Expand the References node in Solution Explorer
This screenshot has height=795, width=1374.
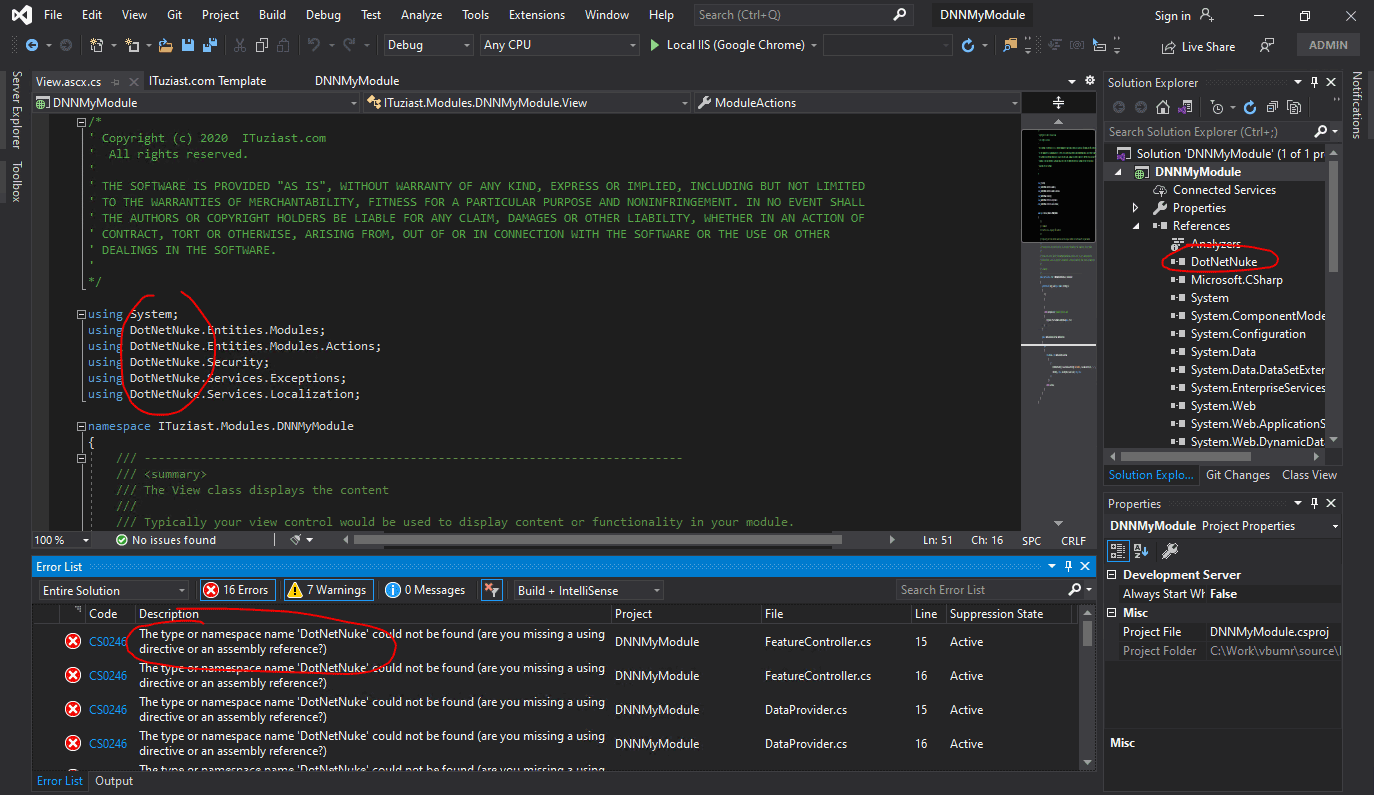click(1134, 225)
